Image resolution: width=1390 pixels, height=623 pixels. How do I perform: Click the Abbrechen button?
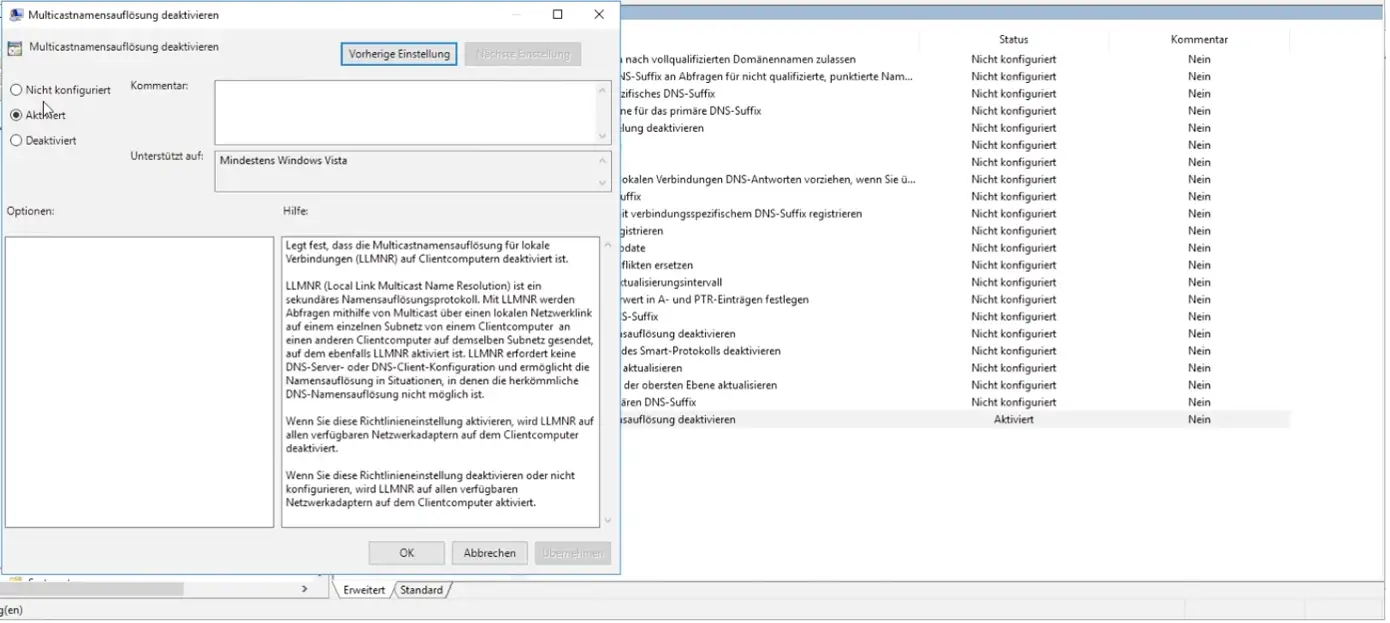[x=490, y=553]
